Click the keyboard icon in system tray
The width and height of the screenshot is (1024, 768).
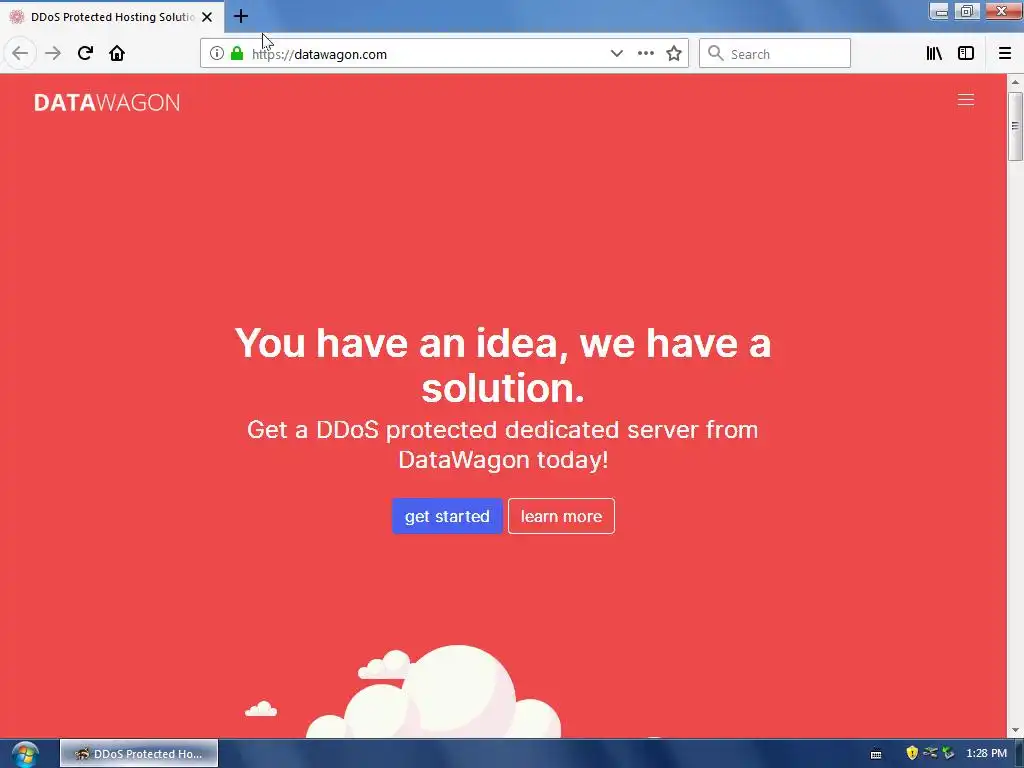pos(876,754)
